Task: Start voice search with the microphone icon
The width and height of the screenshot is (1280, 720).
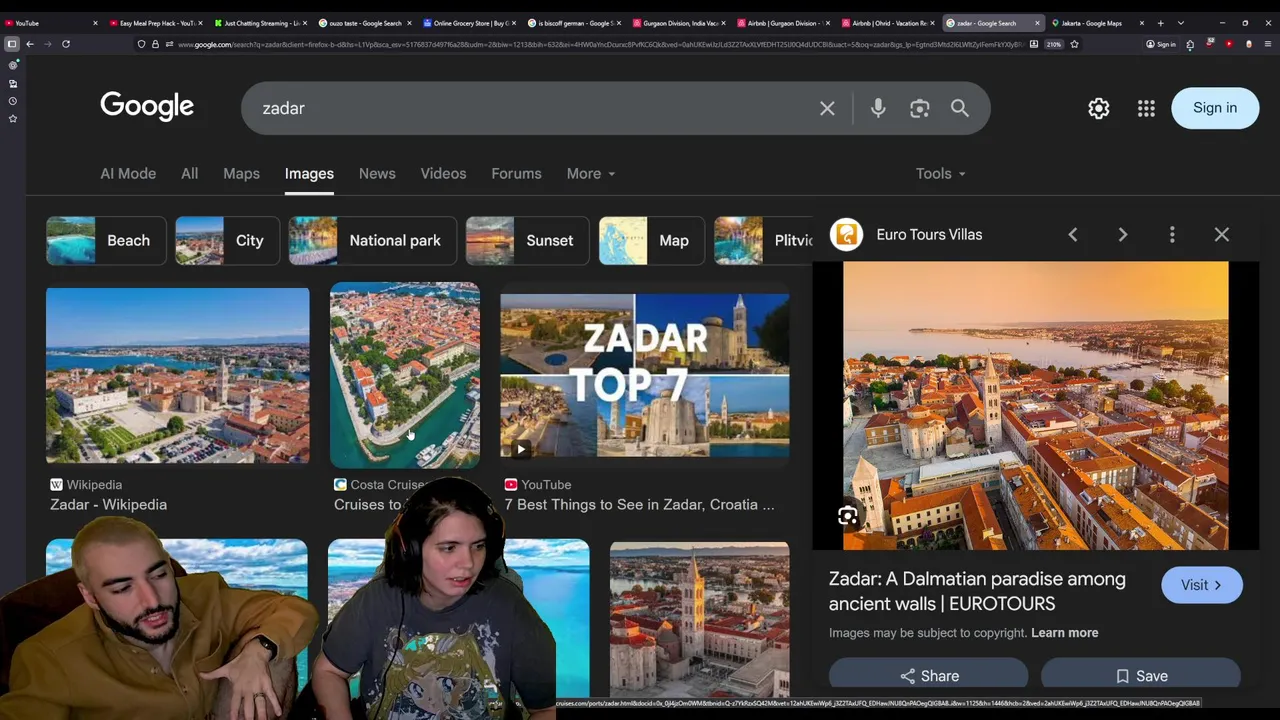Action: click(878, 108)
